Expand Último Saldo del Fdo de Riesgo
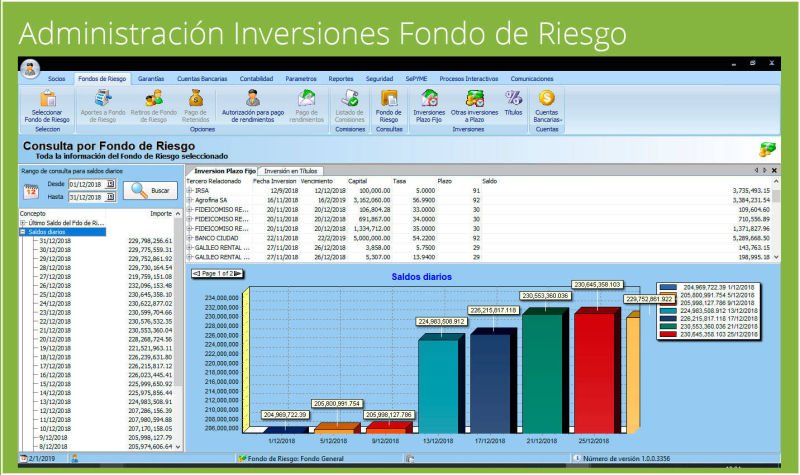Viewport: 800px width, 475px height. [x=23, y=223]
